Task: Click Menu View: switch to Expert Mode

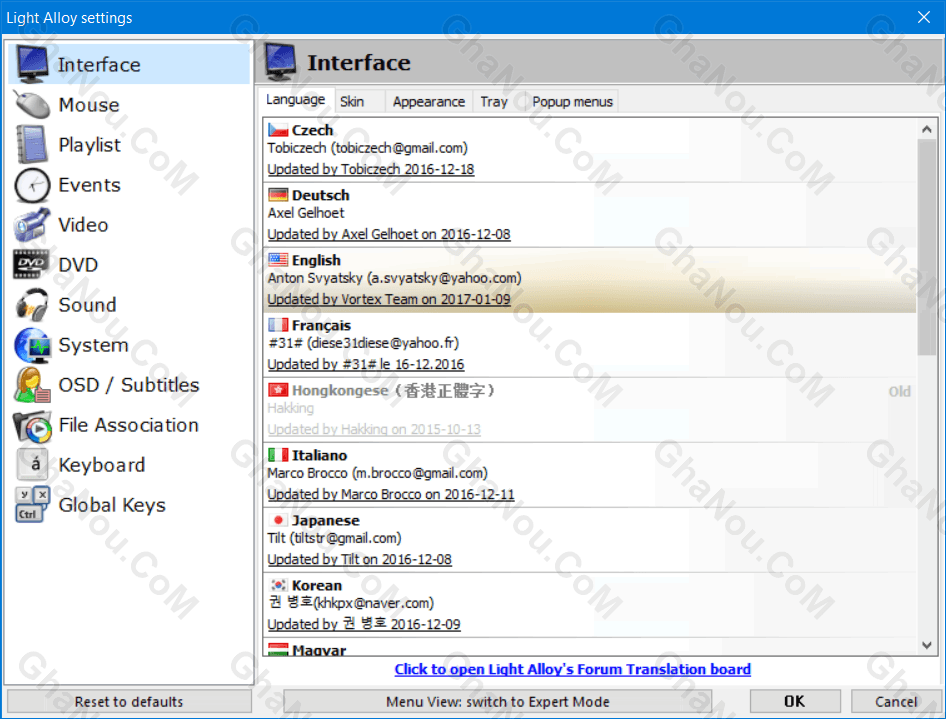Action: coord(498,702)
